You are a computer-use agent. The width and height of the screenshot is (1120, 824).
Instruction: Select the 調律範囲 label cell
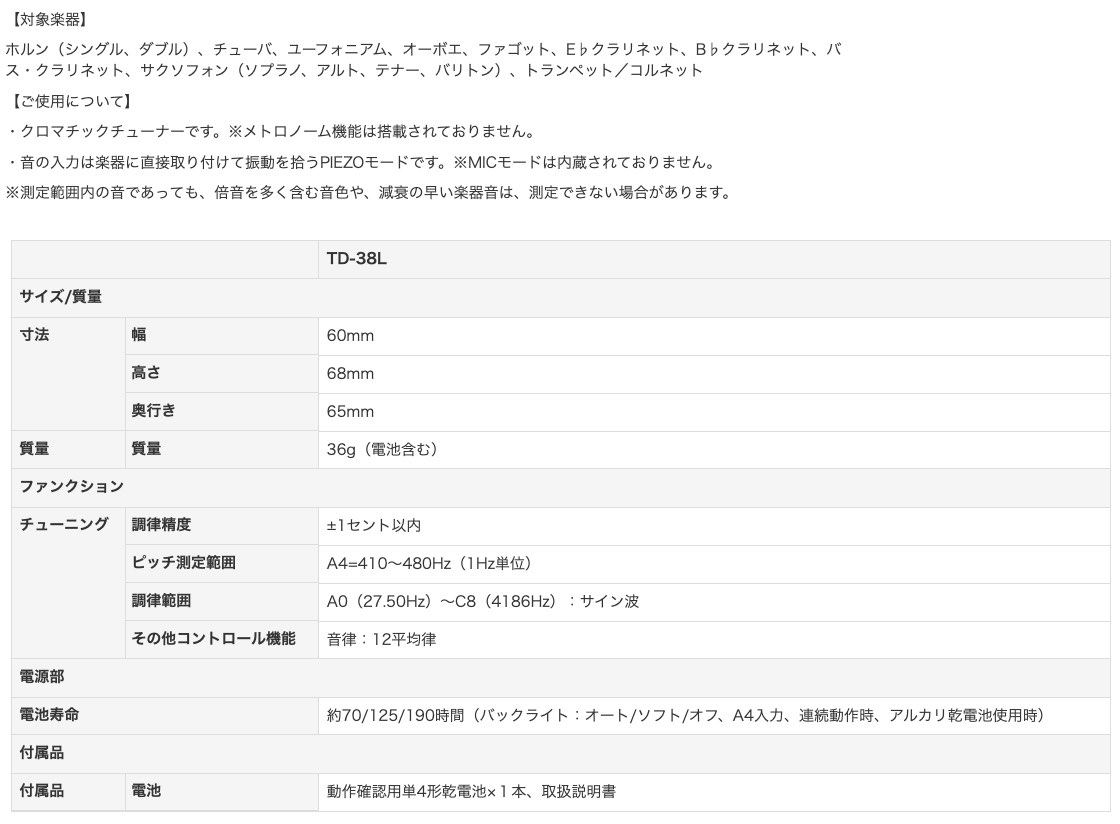tap(221, 601)
